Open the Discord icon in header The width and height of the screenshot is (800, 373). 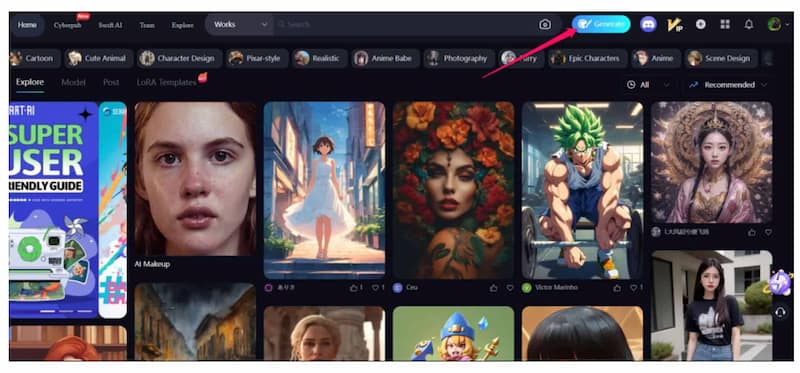[x=648, y=24]
